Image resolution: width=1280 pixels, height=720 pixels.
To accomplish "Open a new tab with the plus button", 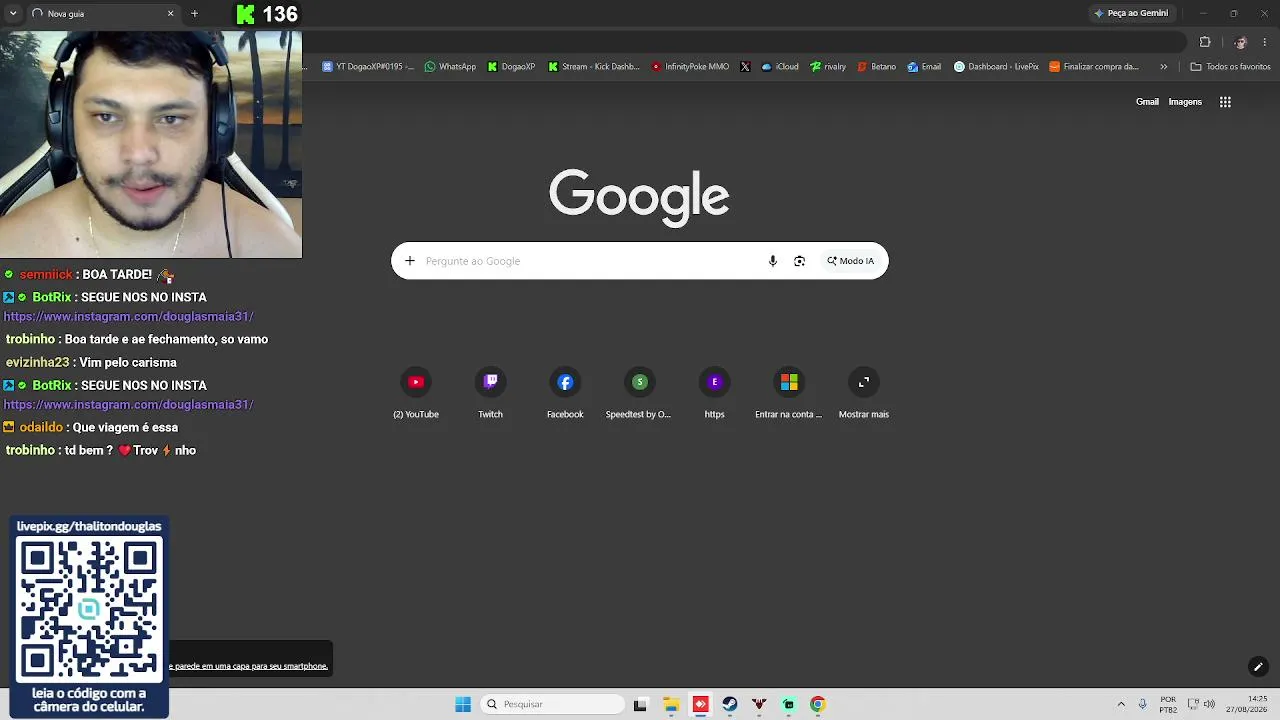I will pyautogui.click(x=194, y=14).
